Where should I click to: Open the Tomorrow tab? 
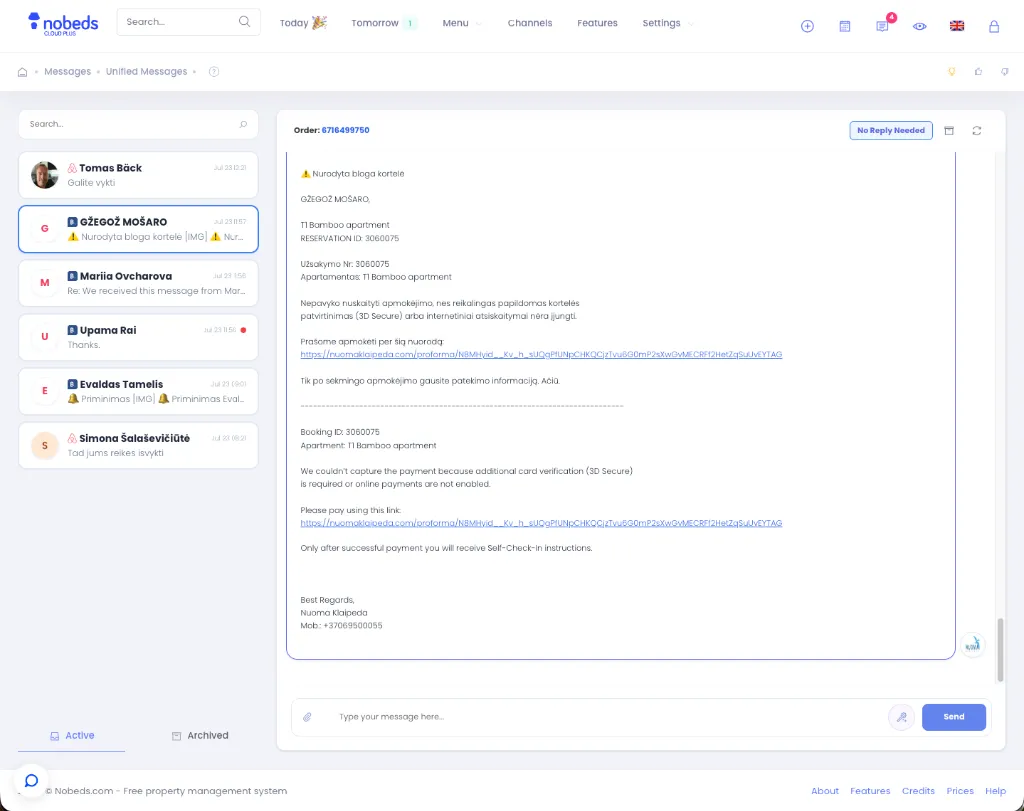(383, 23)
